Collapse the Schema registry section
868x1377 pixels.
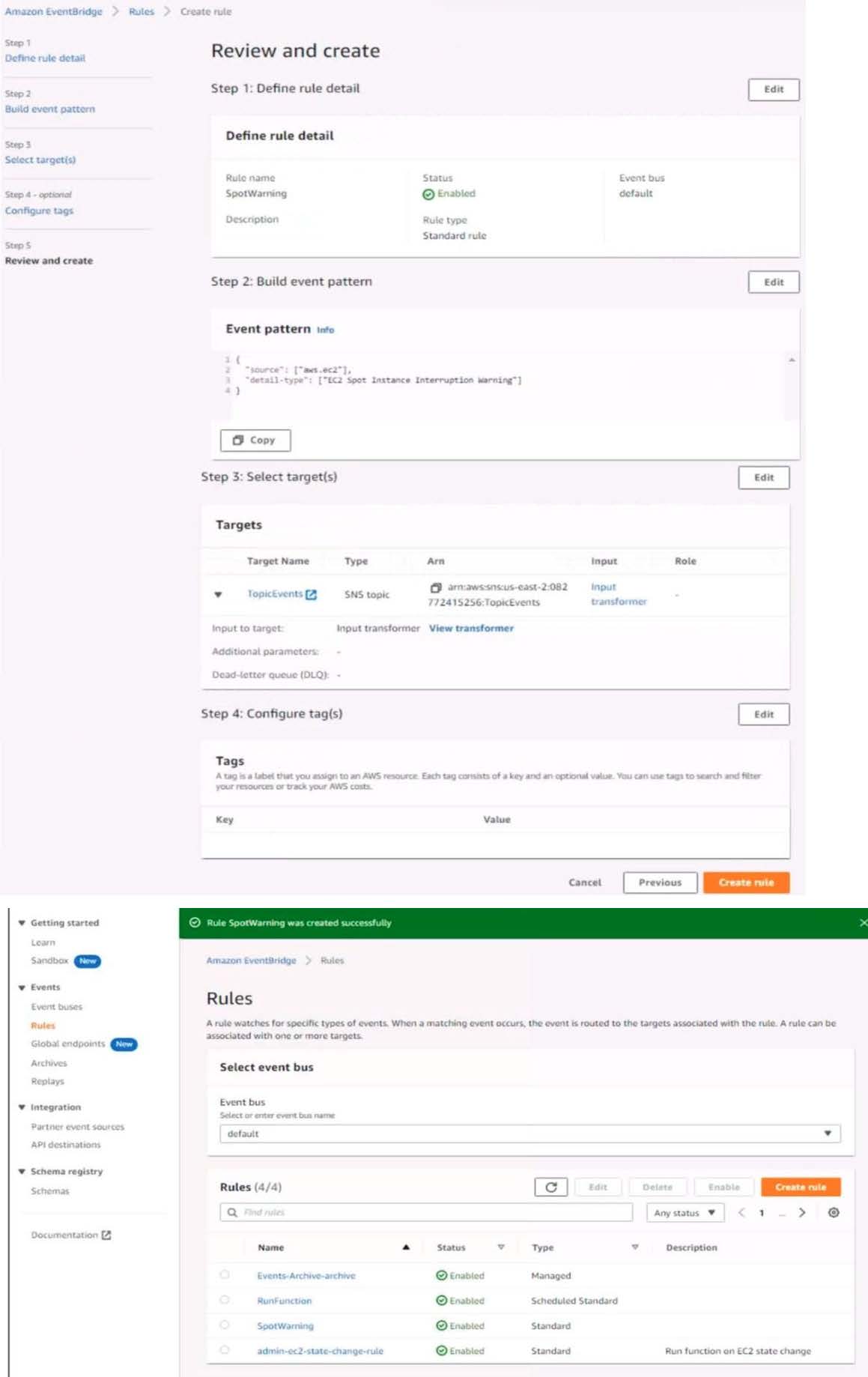(x=22, y=1172)
